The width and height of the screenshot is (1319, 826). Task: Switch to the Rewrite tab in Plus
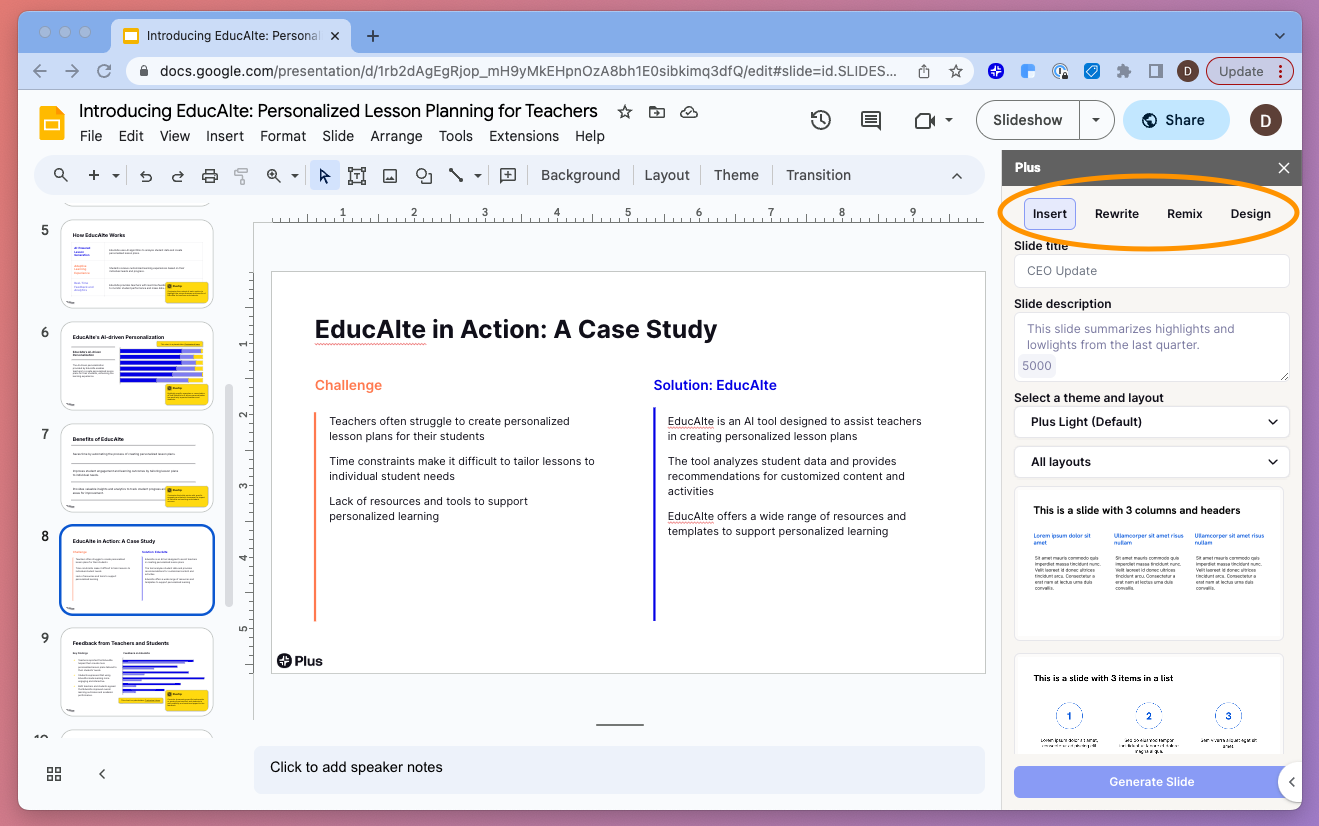1116,214
